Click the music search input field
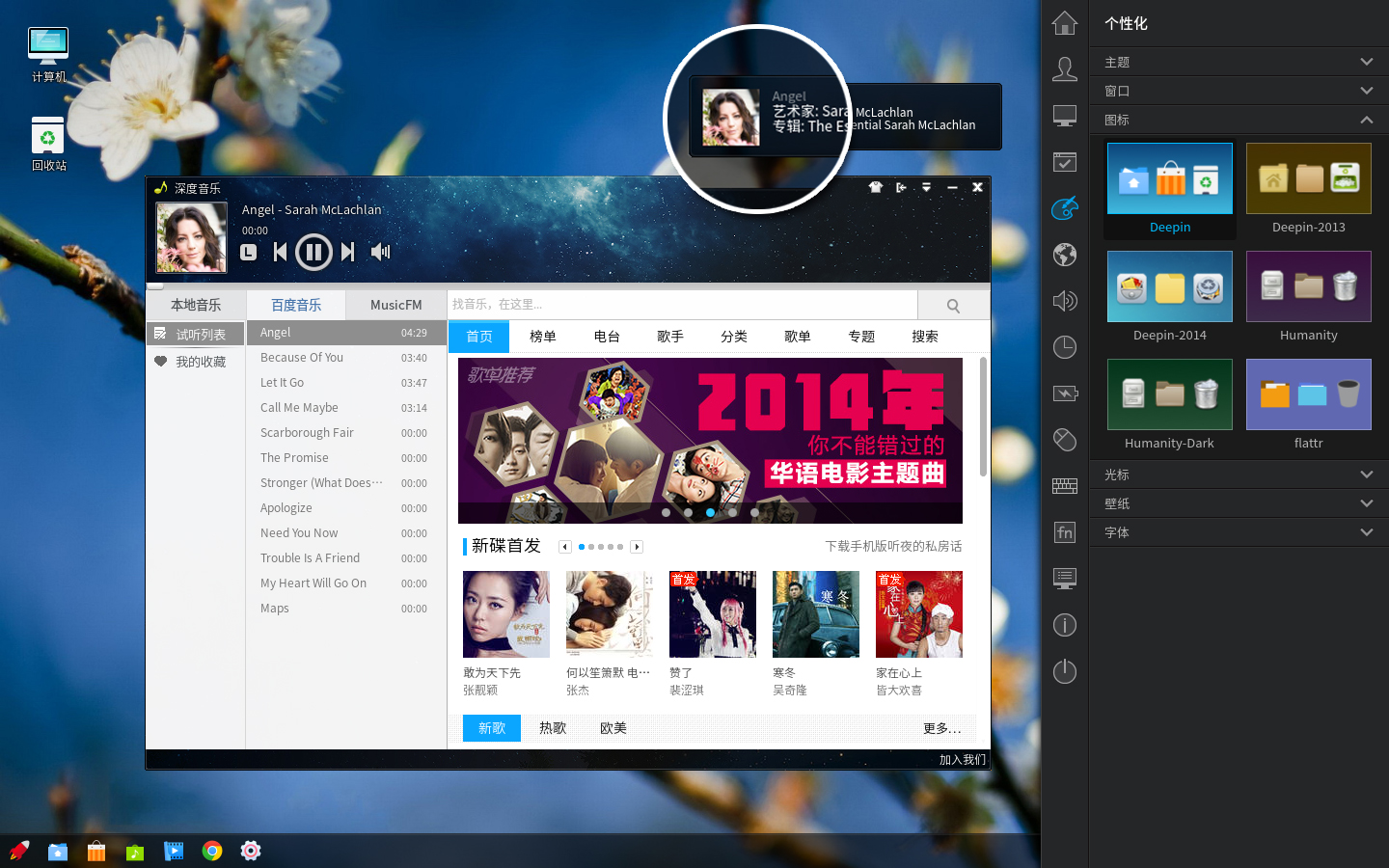 (683, 305)
